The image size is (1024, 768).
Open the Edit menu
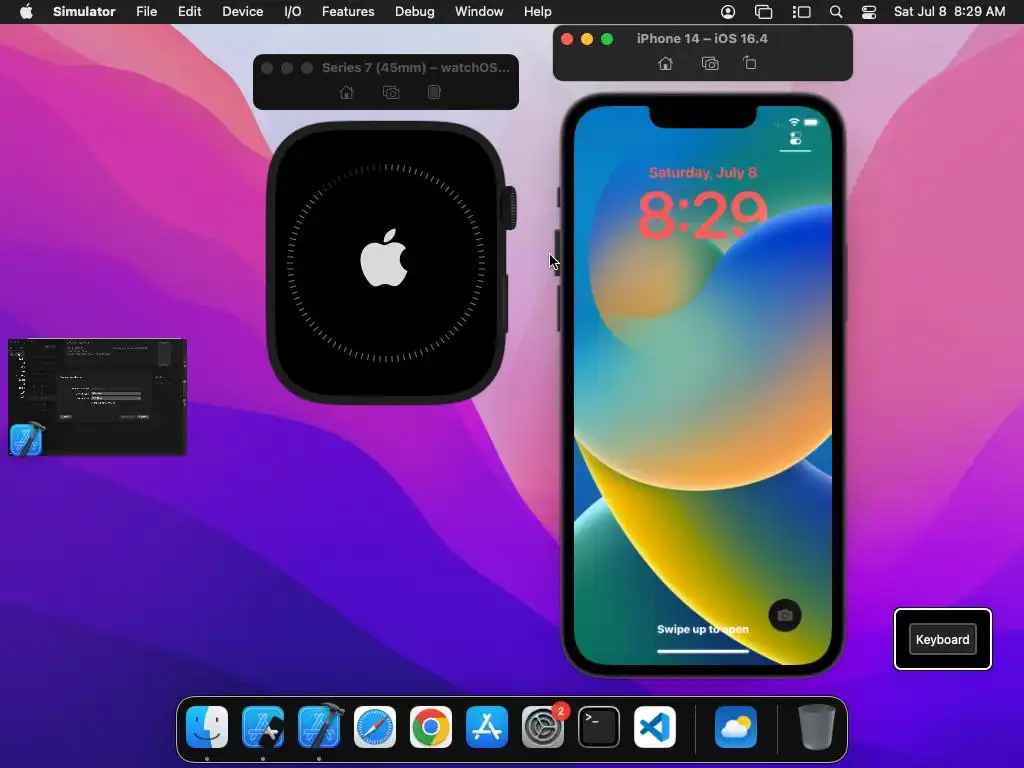pyautogui.click(x=189, y=11)
